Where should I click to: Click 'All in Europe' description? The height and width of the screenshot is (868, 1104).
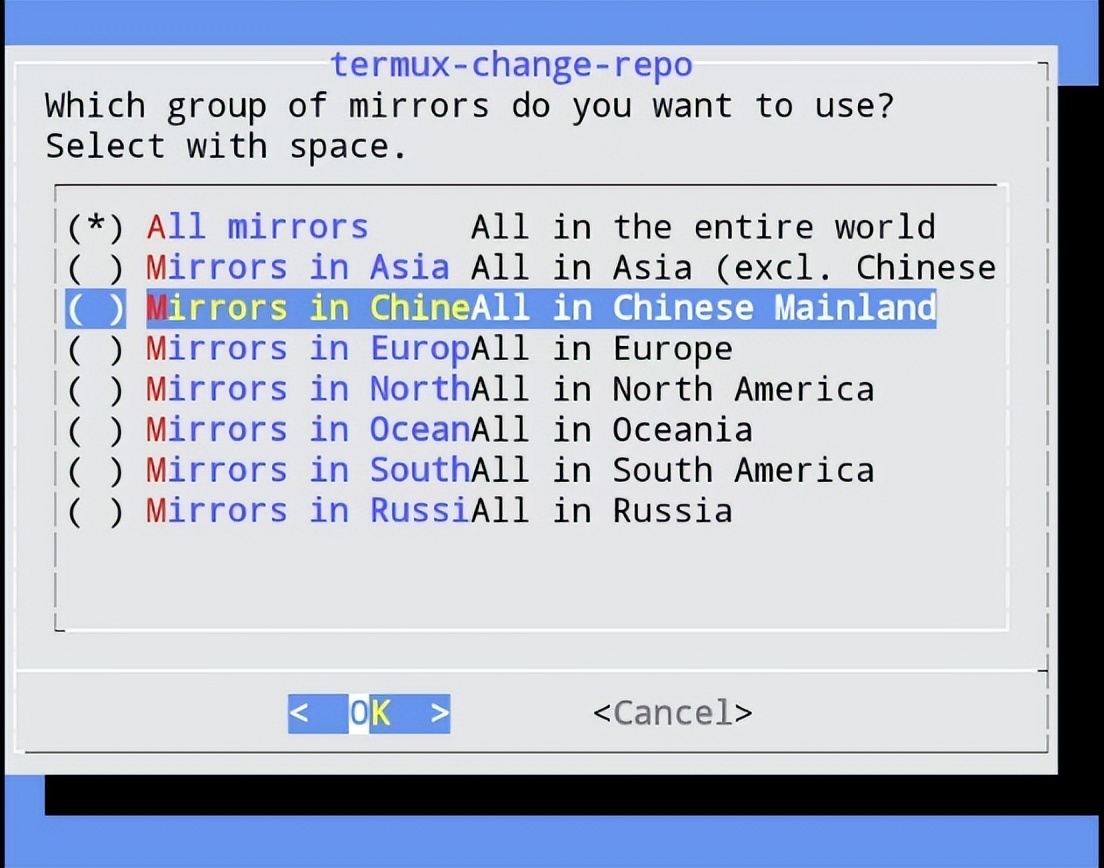coord(602,349)
